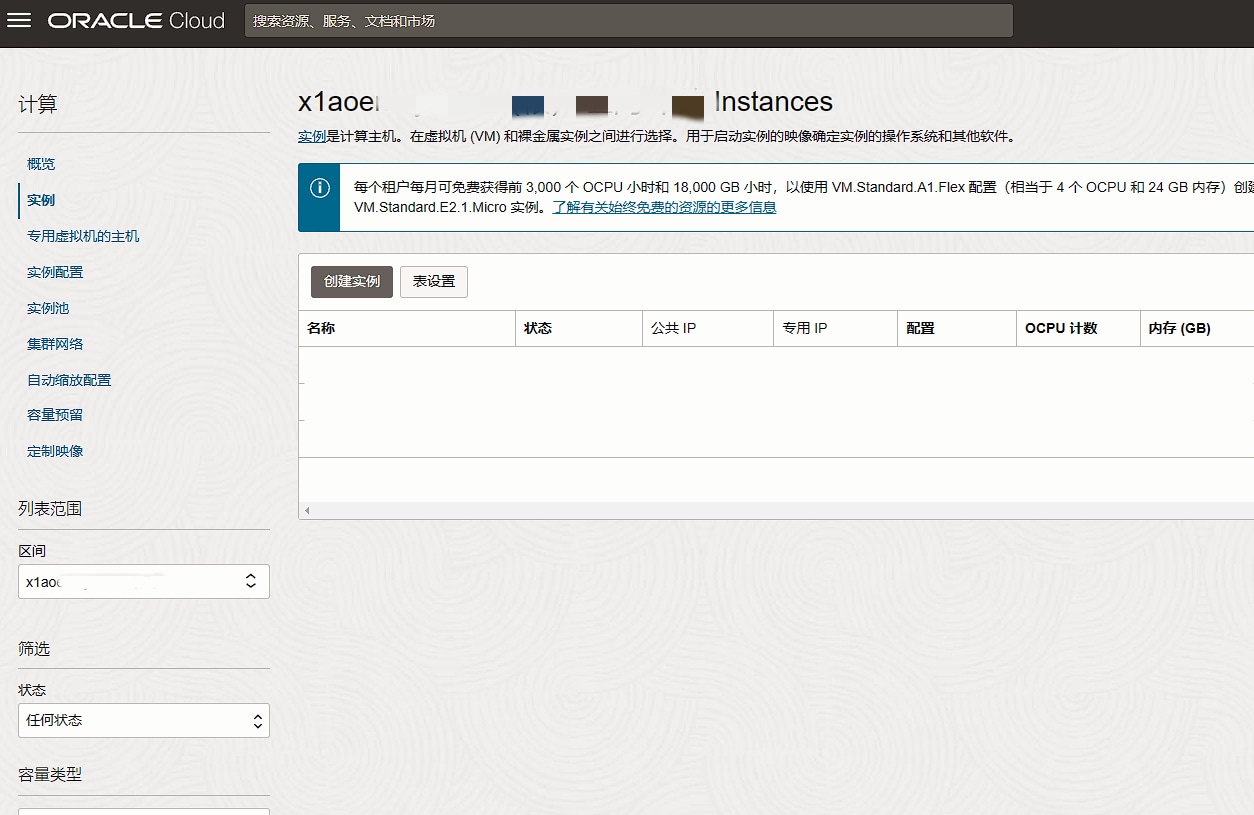Image resolution: width=1254 pixels, height=815 pixels.
Task: Open 集群网络 section
Action: [x=55, y=344]
